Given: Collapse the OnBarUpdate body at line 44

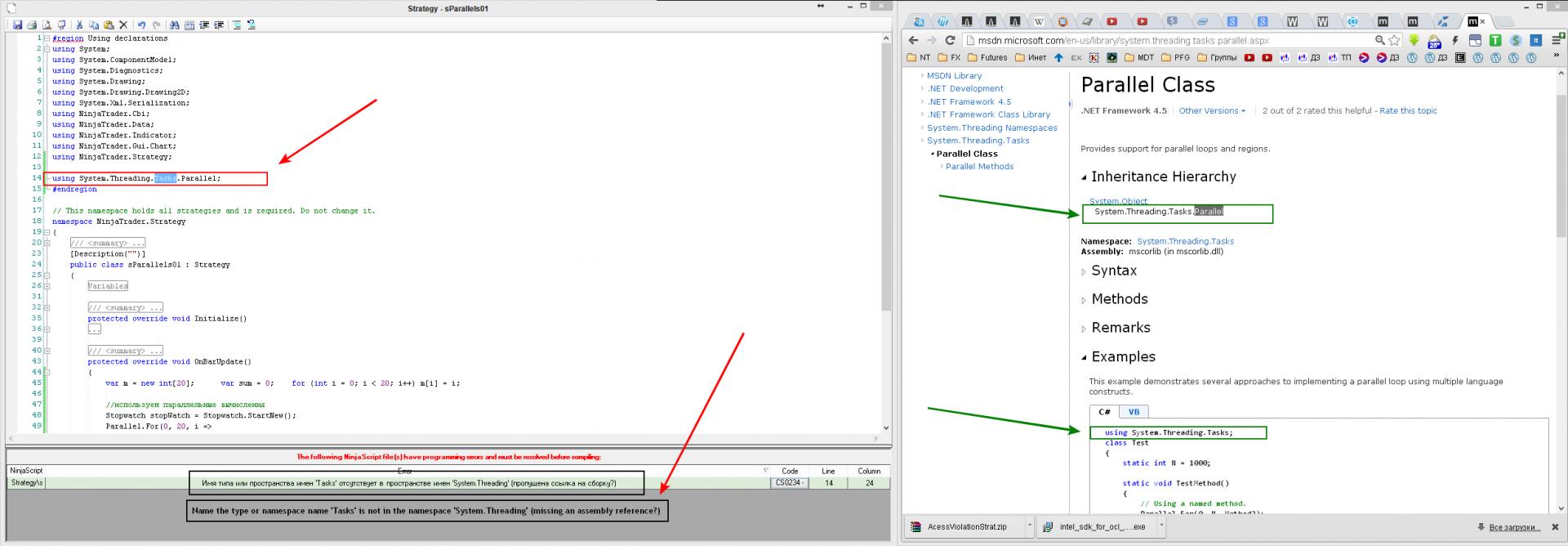Looking at the screenshot, I should tap(47, 372).
